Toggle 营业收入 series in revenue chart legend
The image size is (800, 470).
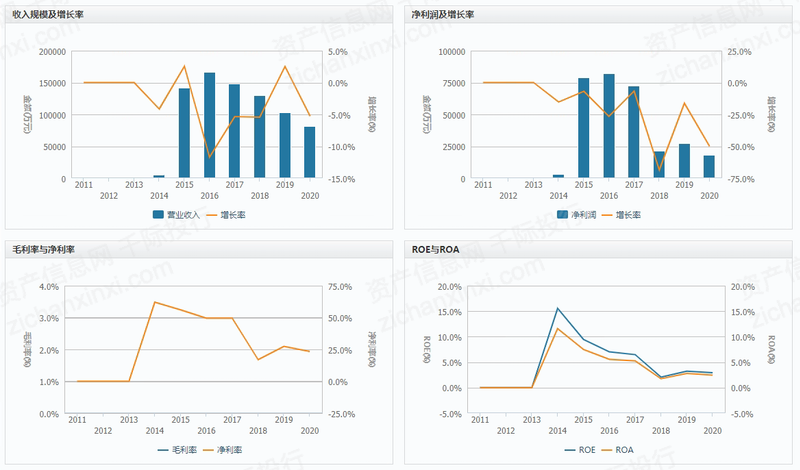(x=177, y=215)
